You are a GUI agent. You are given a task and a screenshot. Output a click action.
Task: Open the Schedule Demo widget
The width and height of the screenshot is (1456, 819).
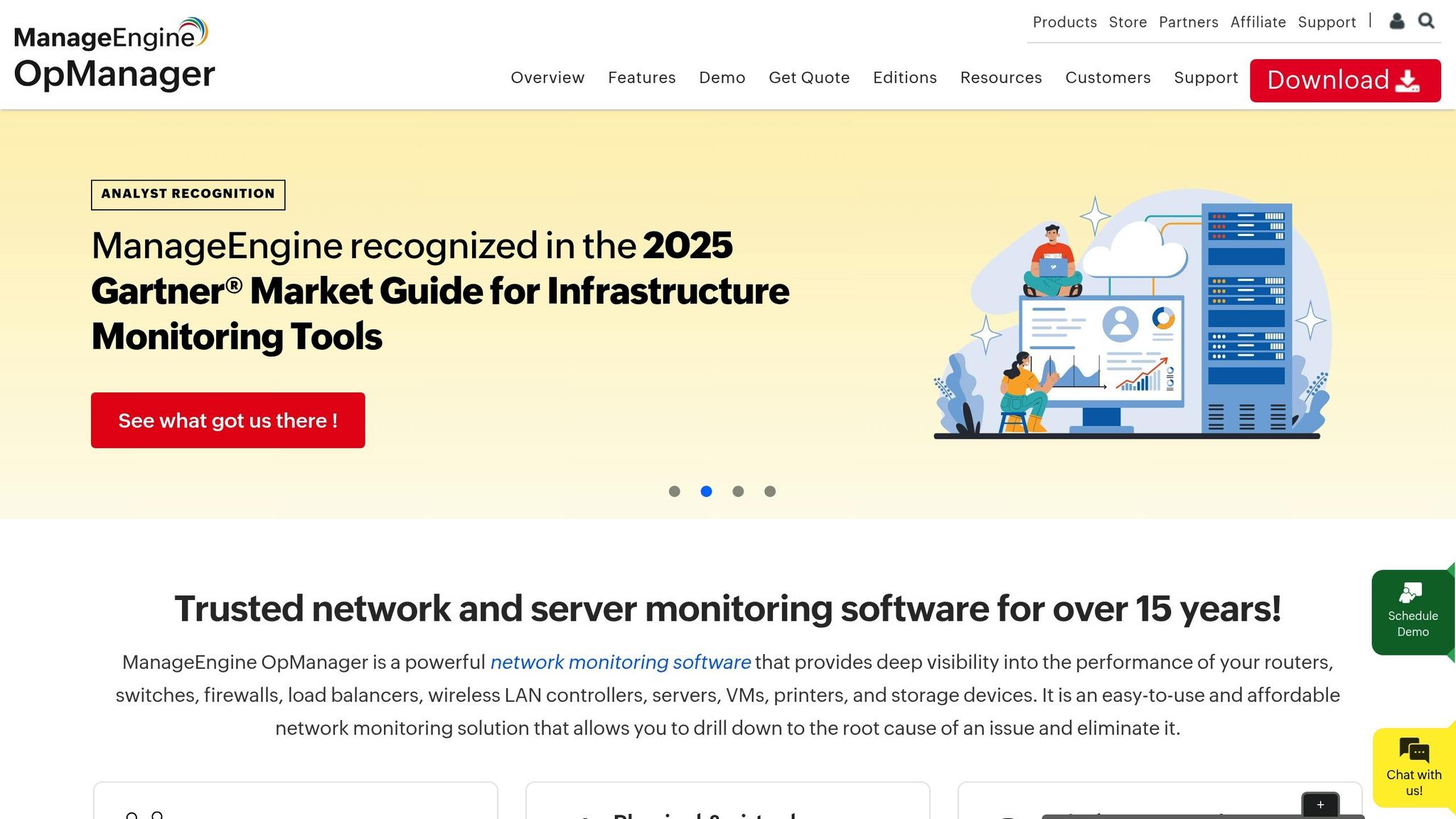tap(1413, 612)
